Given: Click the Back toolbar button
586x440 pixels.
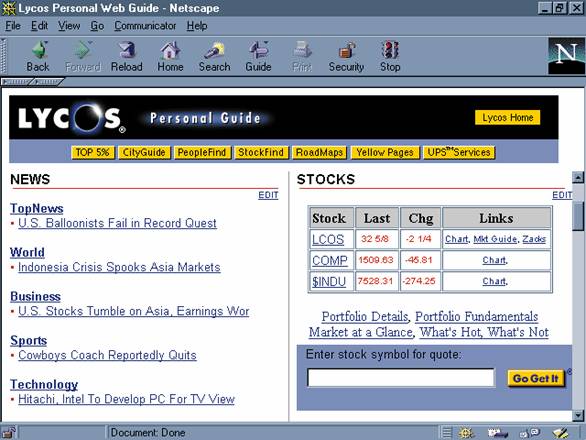Looking at the screenshot, I should pyautogui.click(x=38, y=57).
